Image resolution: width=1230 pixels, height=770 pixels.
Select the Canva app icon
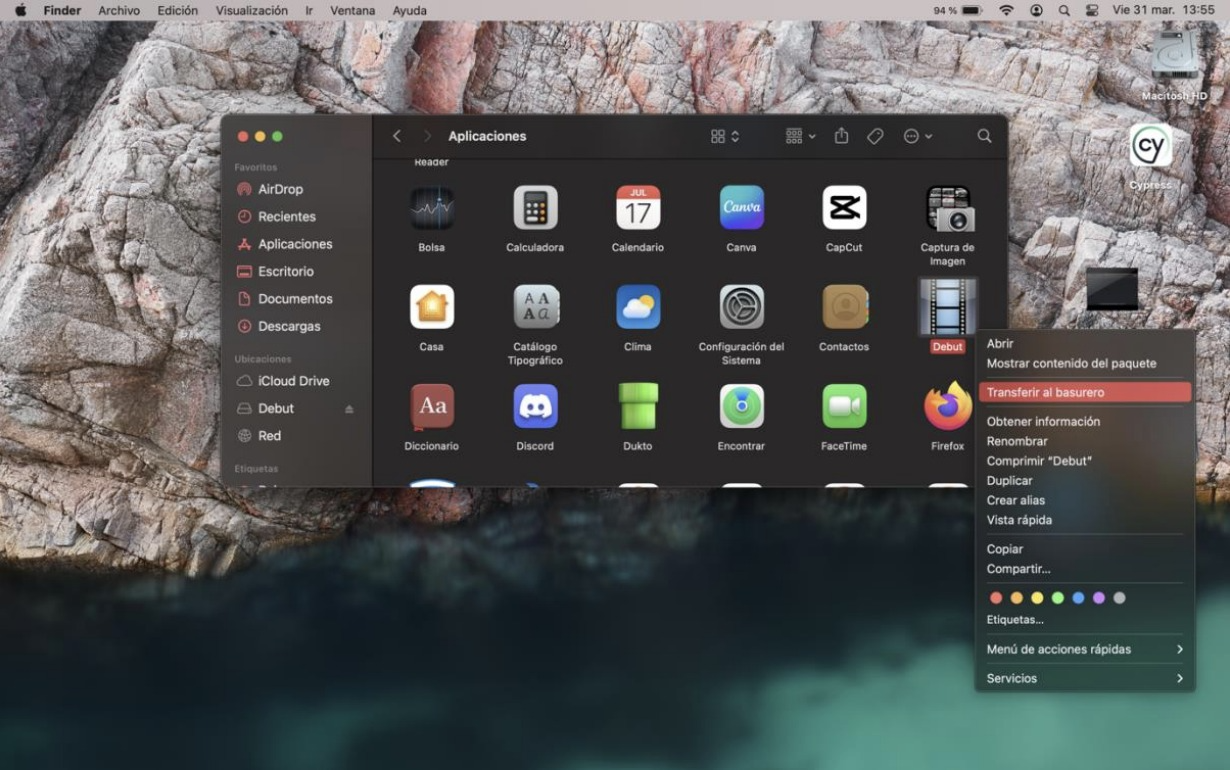pos(742,208)
